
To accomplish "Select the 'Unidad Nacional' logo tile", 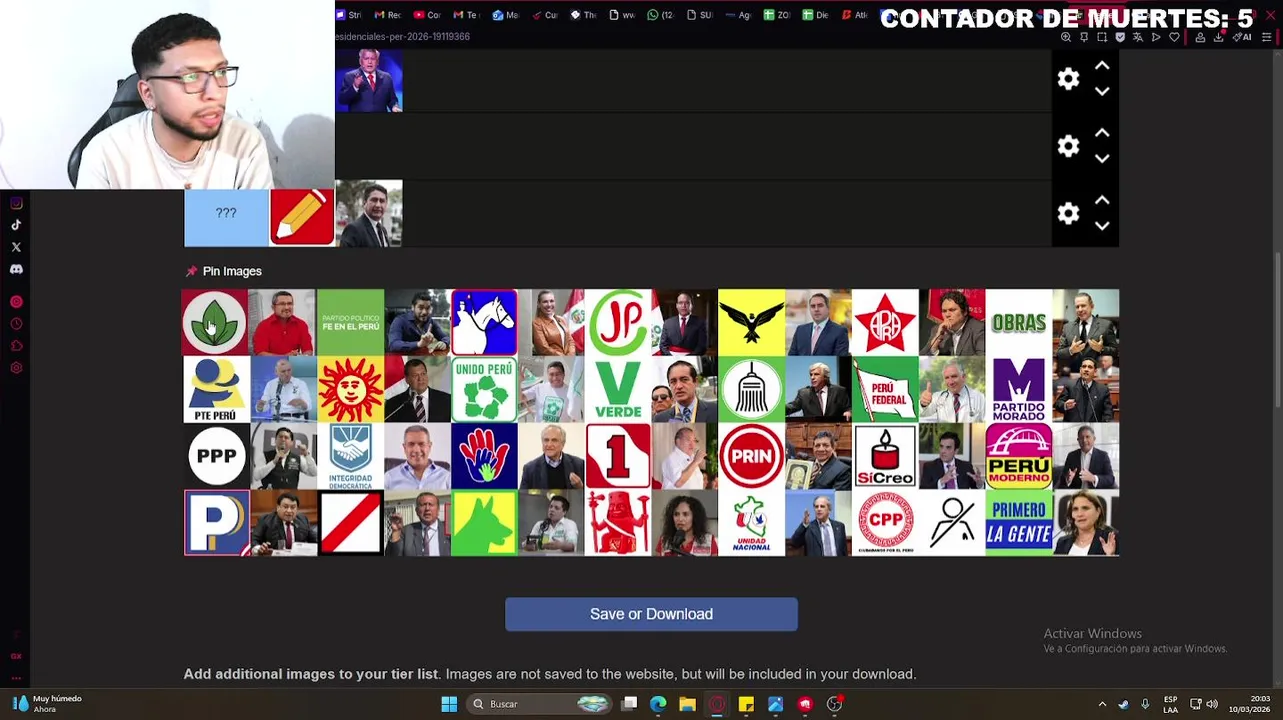I will tap(751, 523).
